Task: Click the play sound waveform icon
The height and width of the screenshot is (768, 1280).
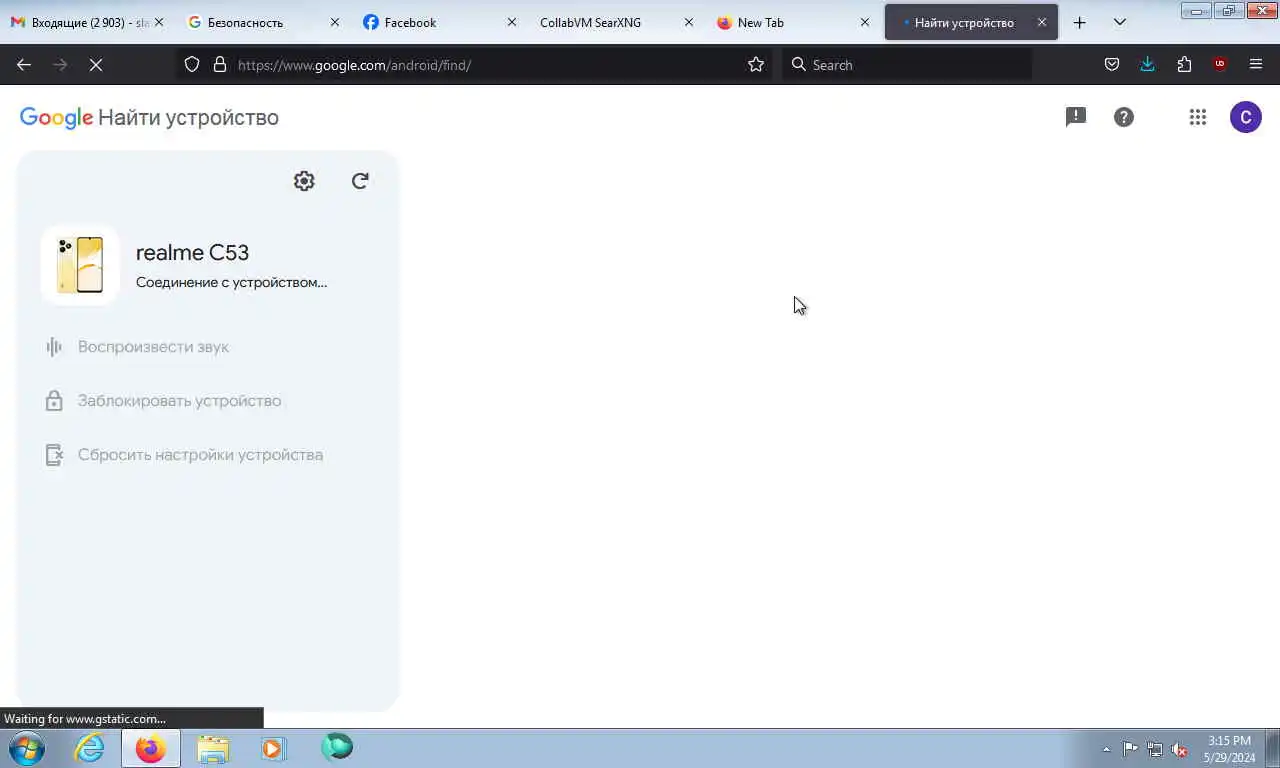Action: [54, 347]
